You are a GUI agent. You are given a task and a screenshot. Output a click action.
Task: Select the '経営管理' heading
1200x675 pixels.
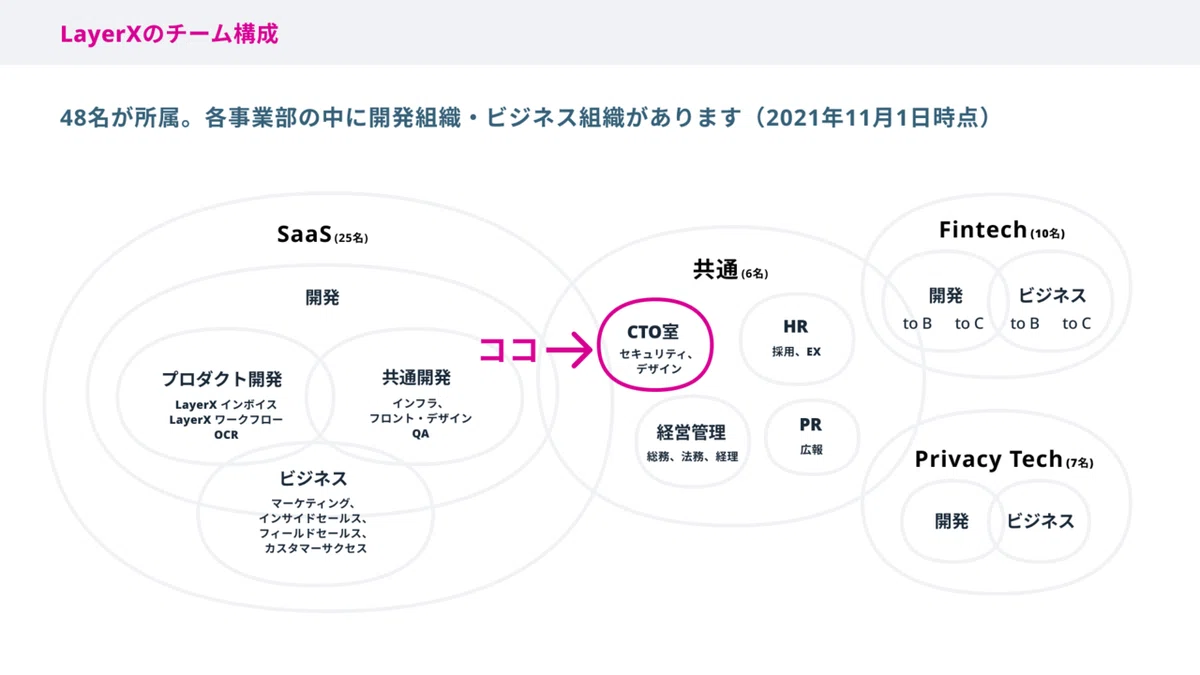pos(691,433)
